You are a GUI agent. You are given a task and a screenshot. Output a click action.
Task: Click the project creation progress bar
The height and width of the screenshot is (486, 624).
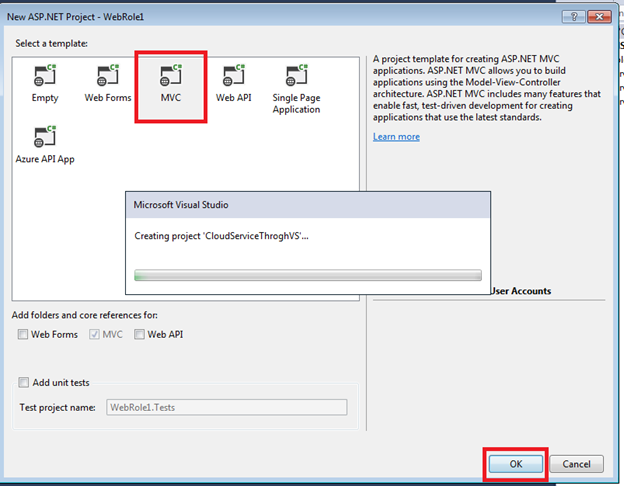tap(308, 275)
